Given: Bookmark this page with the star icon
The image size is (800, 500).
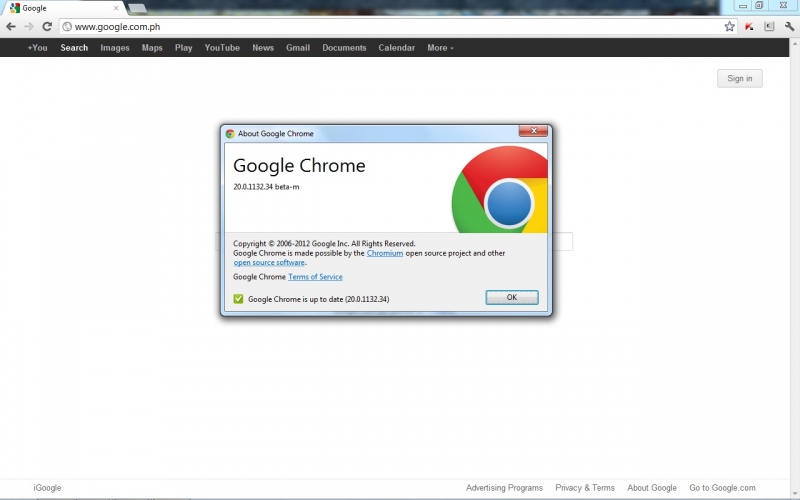Looking at the screenshot, I should click(730, 27).
